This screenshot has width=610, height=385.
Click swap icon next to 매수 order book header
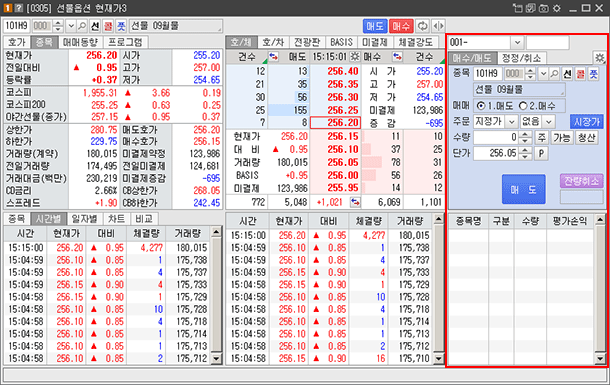(397, 57)
